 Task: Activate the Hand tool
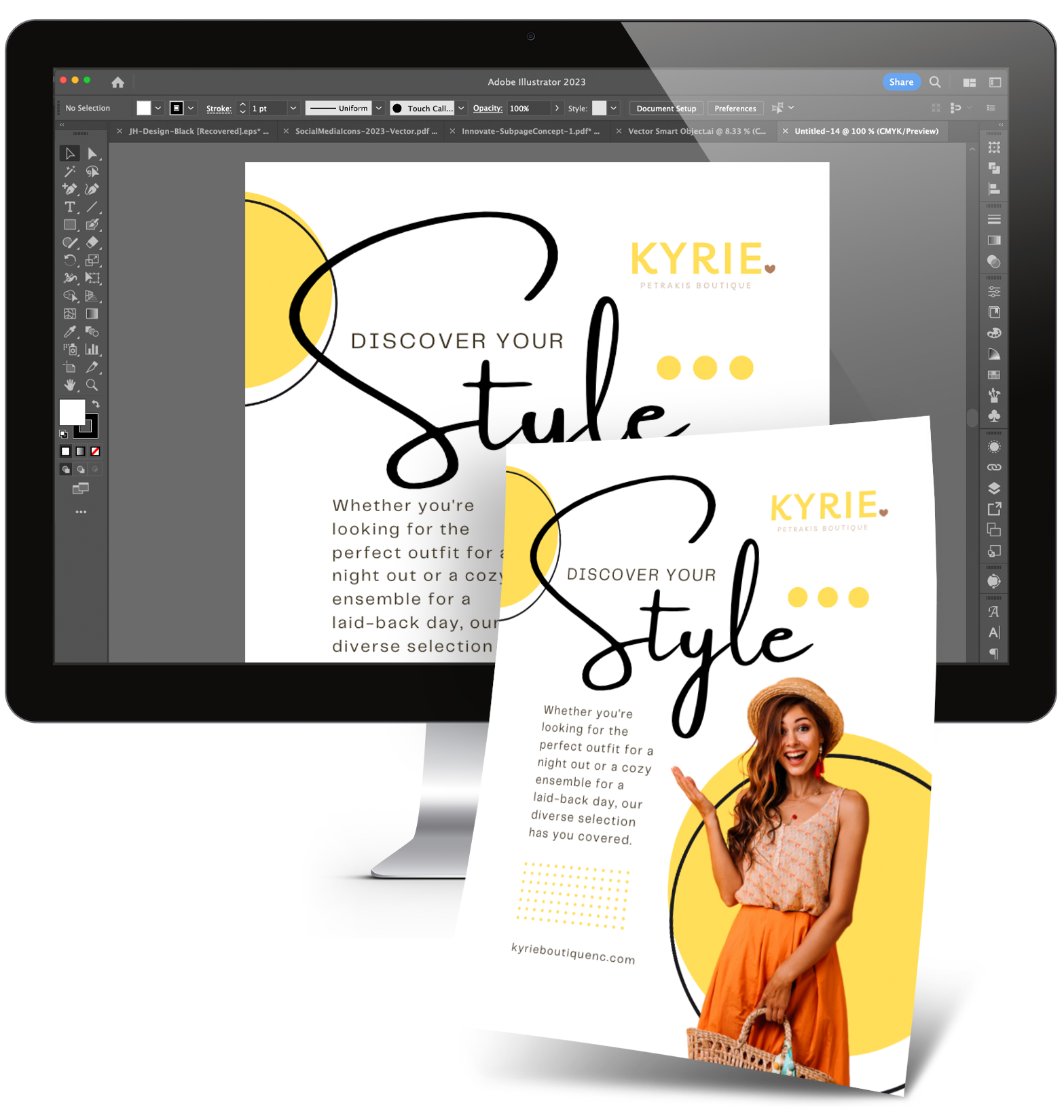click(69, 385)
